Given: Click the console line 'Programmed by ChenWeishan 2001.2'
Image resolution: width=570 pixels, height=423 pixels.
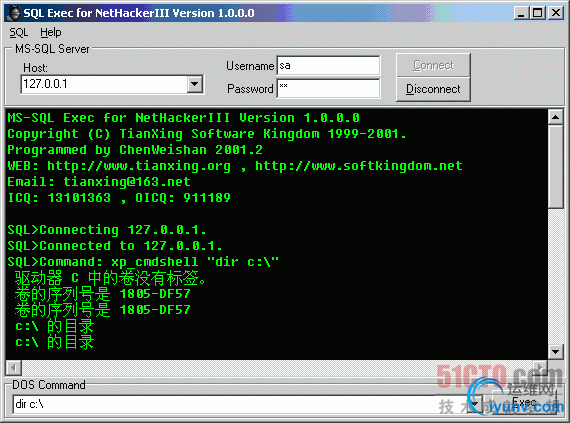Looking at the screenshot, I should click(135, 150).
